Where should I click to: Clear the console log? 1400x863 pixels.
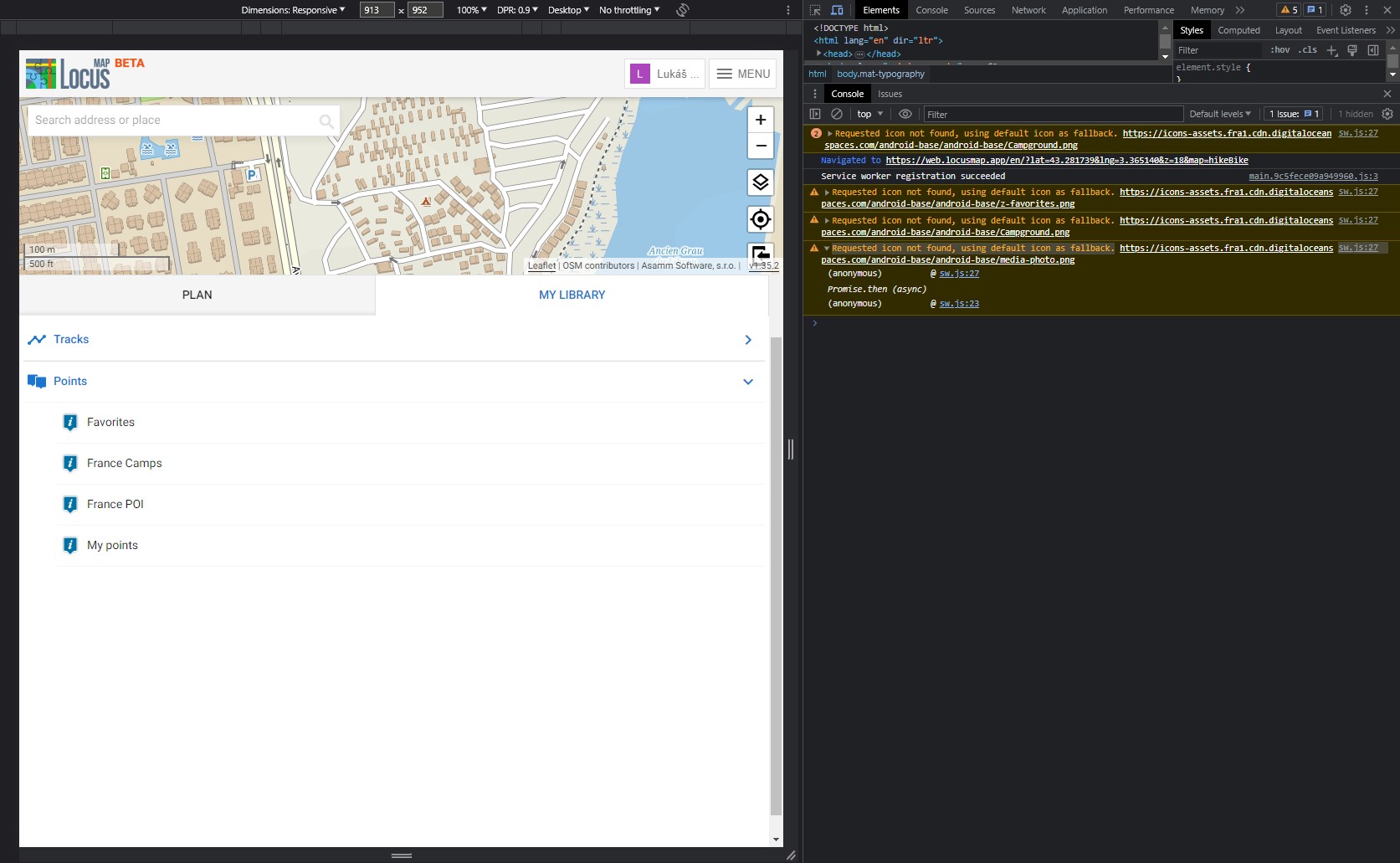click(x=836, y=114)
